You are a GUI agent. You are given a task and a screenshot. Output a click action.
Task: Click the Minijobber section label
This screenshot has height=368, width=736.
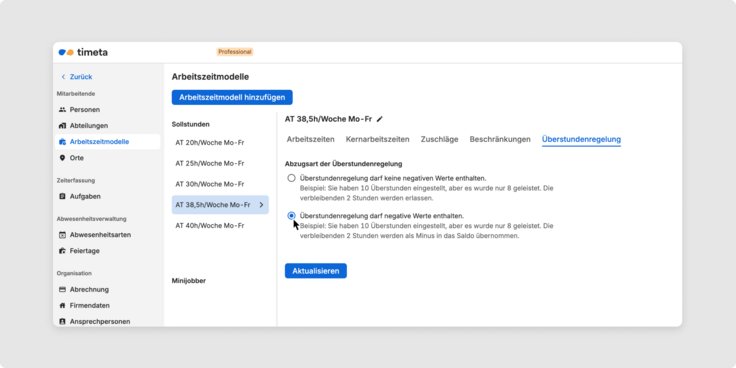pyautogui.click(x=189, y=281)
